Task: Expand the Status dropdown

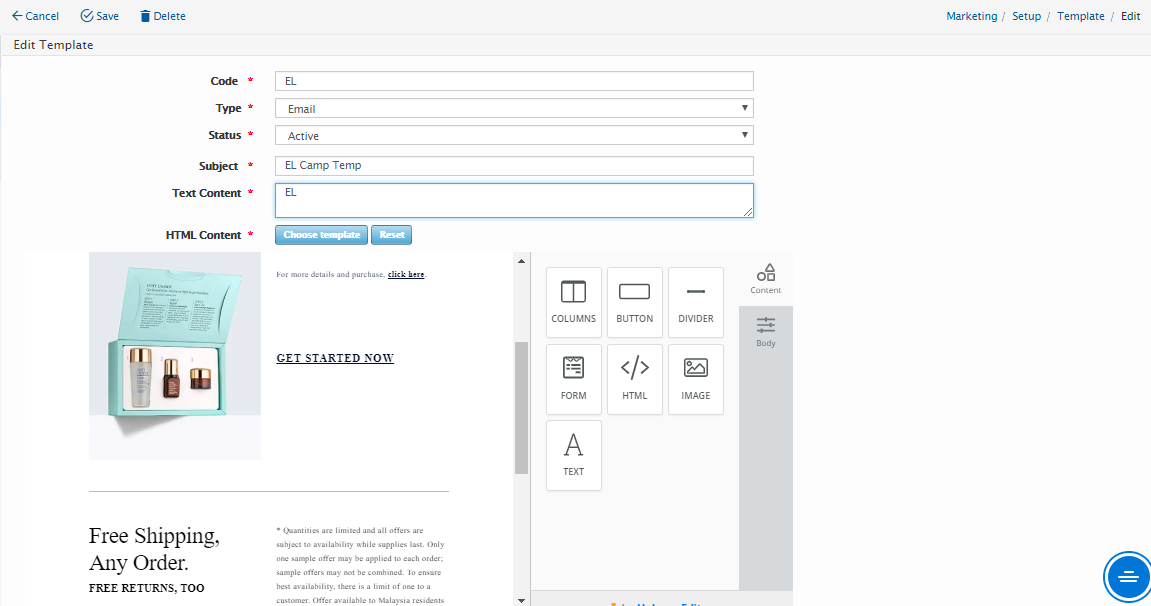Action: (x=514, y=135)
